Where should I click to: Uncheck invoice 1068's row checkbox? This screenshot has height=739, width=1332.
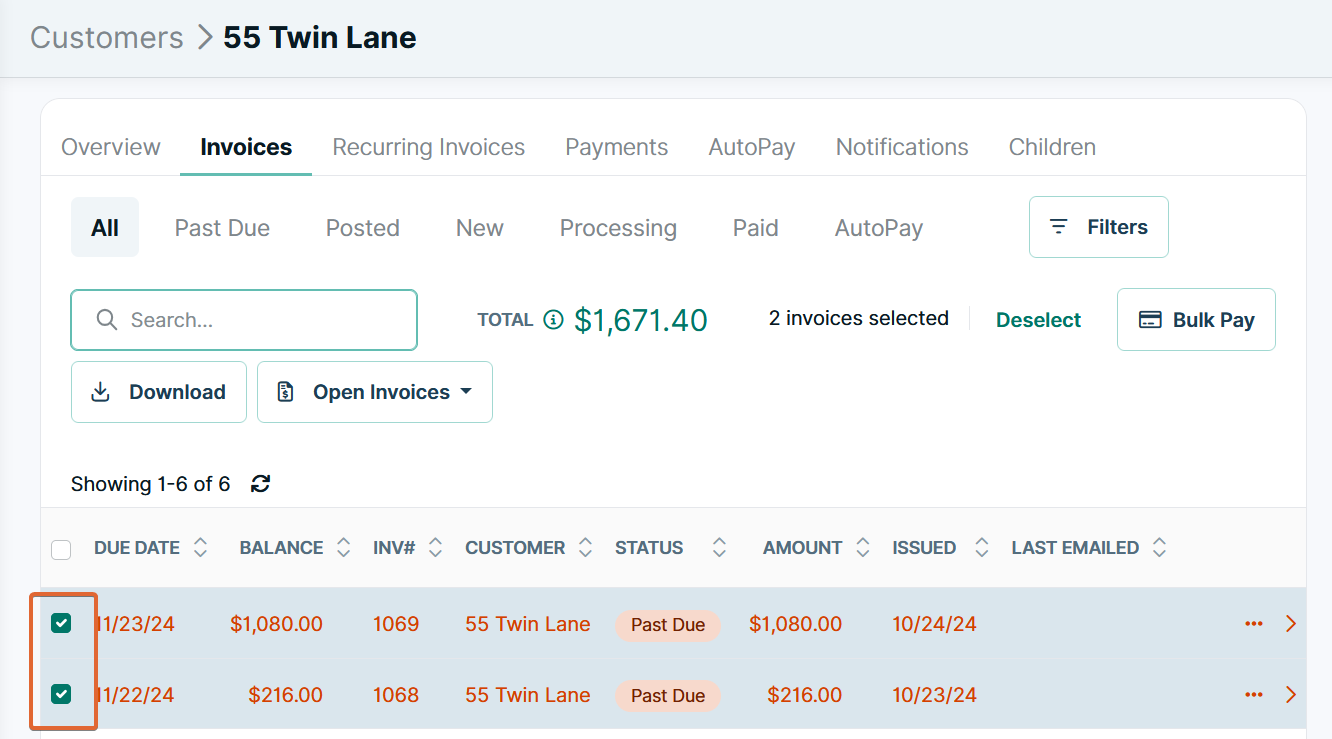coord(62,694)
